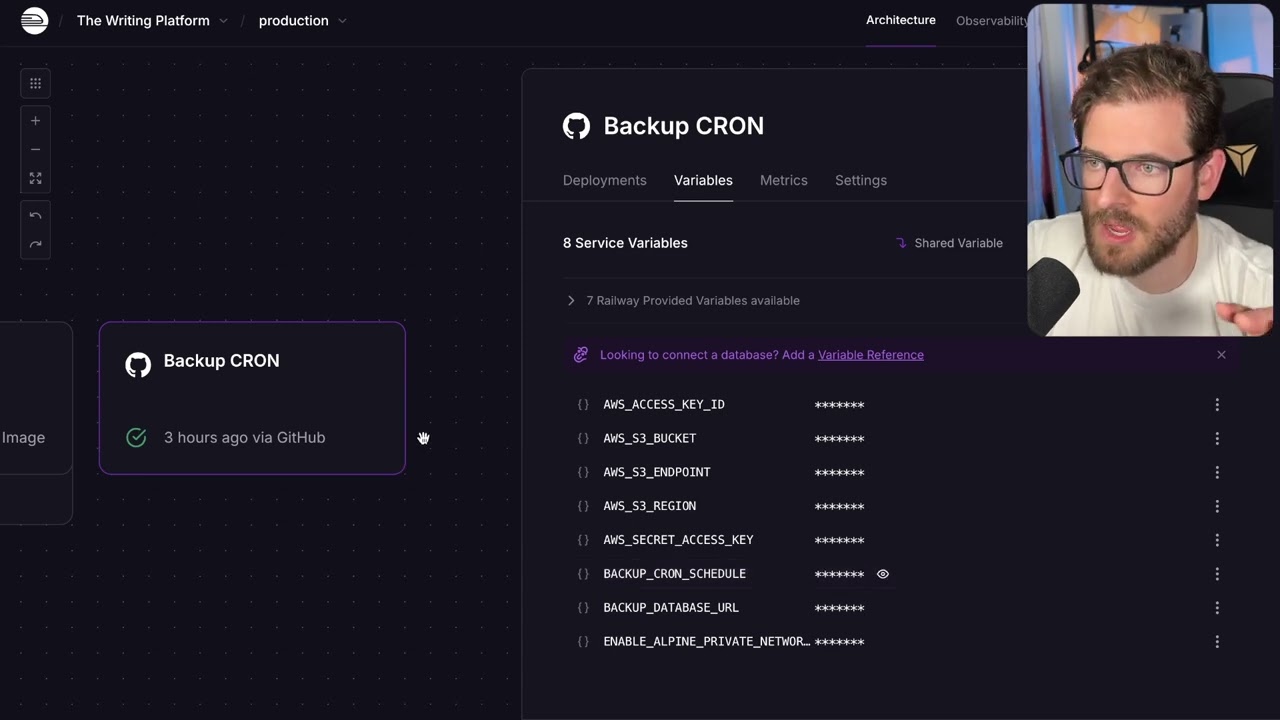Click the Shared Variable arrow icon
Image resolution: width=1280 pixels, height=720 pixels.
click(901, 243)
